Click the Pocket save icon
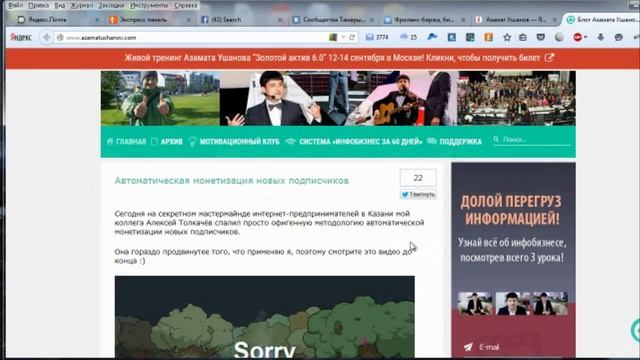The width and height of the screenshot is (640, 360). [x=541, y=38]
